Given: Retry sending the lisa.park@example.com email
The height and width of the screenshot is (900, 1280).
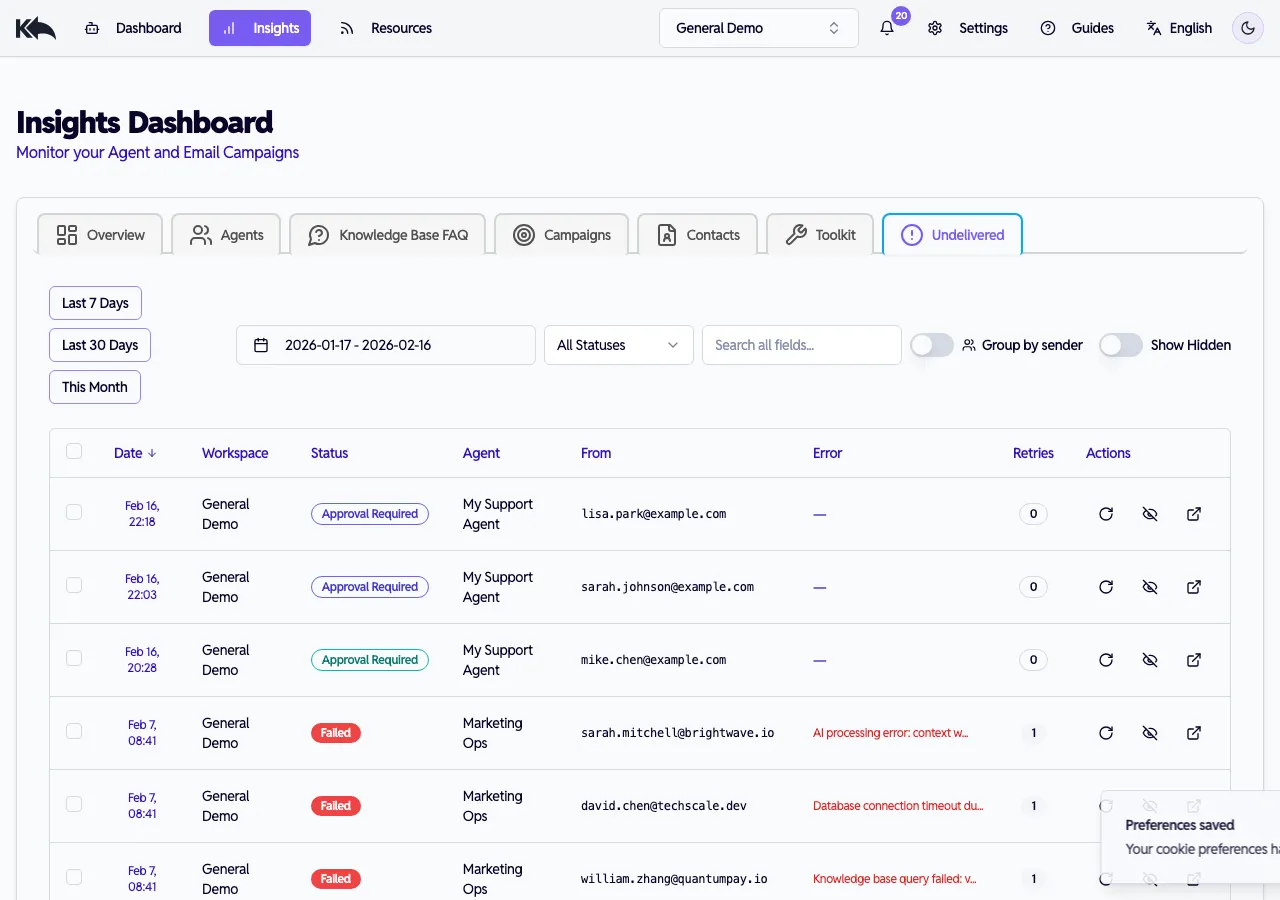Looking at the screenshot, I should [x=1106, y=513].
